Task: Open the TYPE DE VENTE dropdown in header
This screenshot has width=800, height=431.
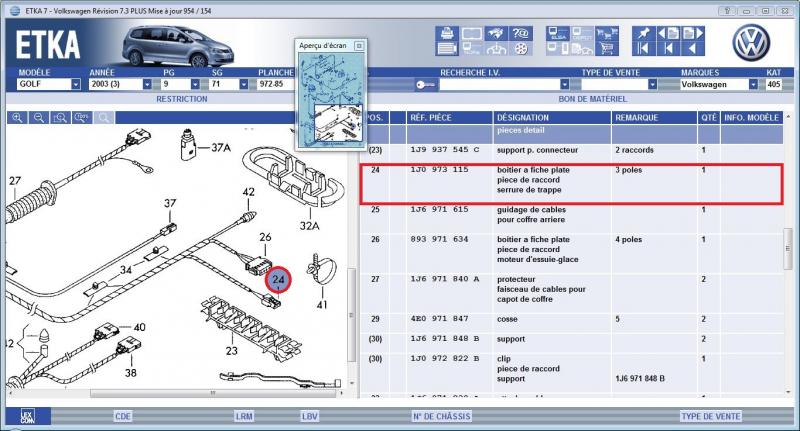Action: click(652, 84)
